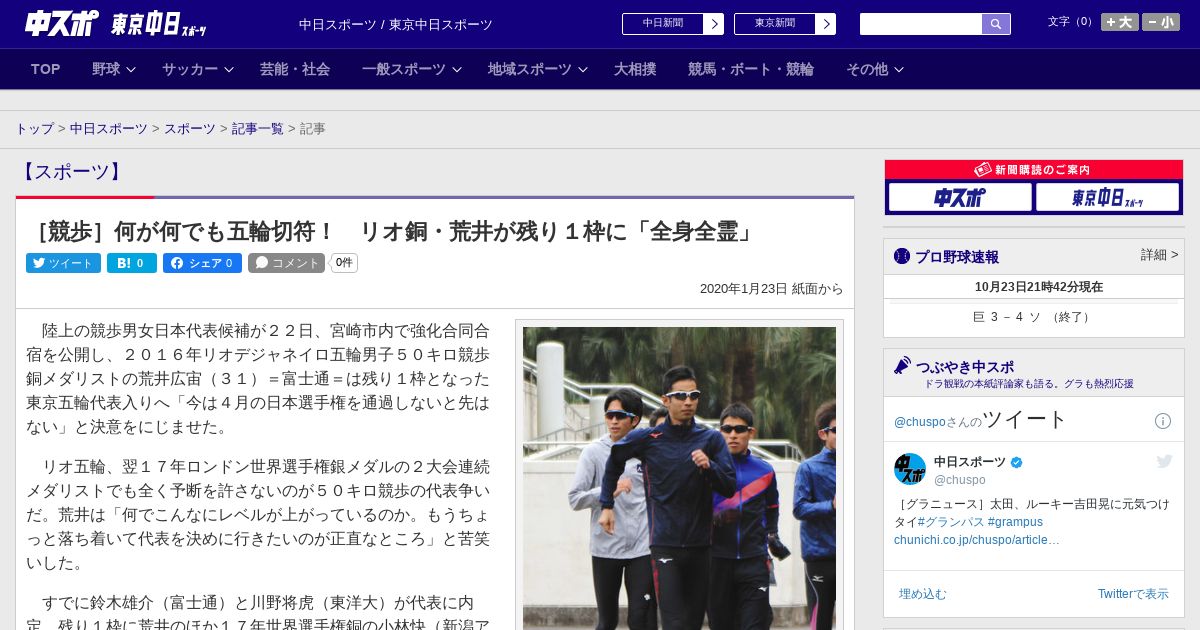Screen dimensions: 1200x630
Task: Click #グランパス hashtag link
Action: [950, 522]
